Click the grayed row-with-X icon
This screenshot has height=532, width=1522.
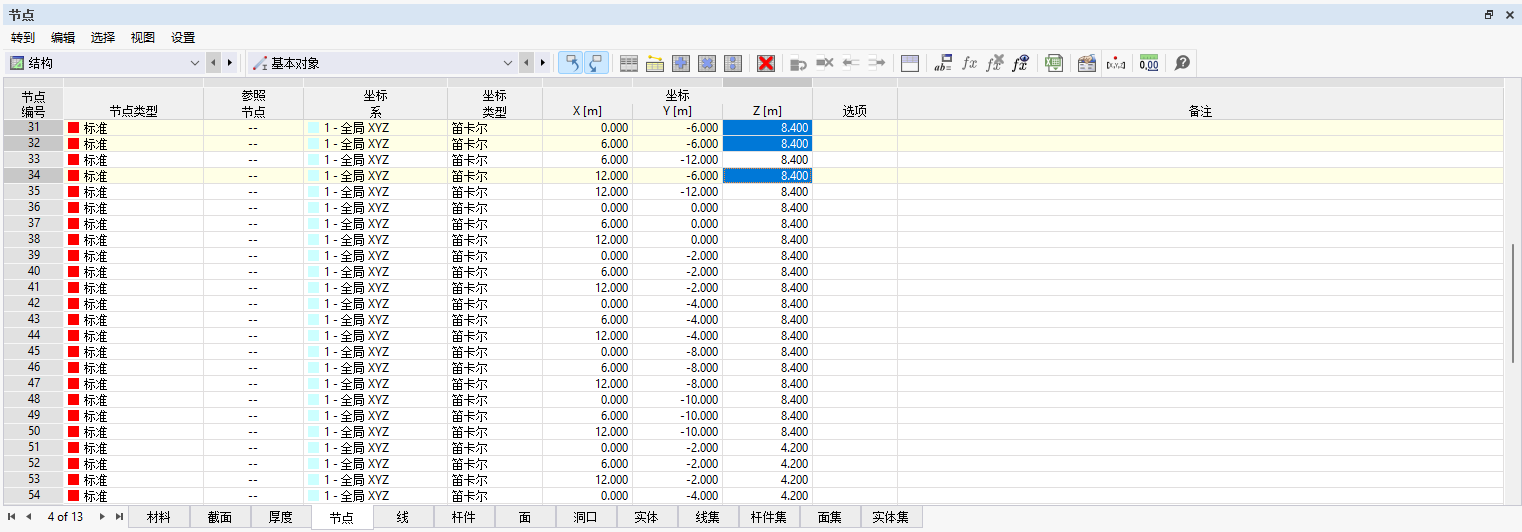825,63
